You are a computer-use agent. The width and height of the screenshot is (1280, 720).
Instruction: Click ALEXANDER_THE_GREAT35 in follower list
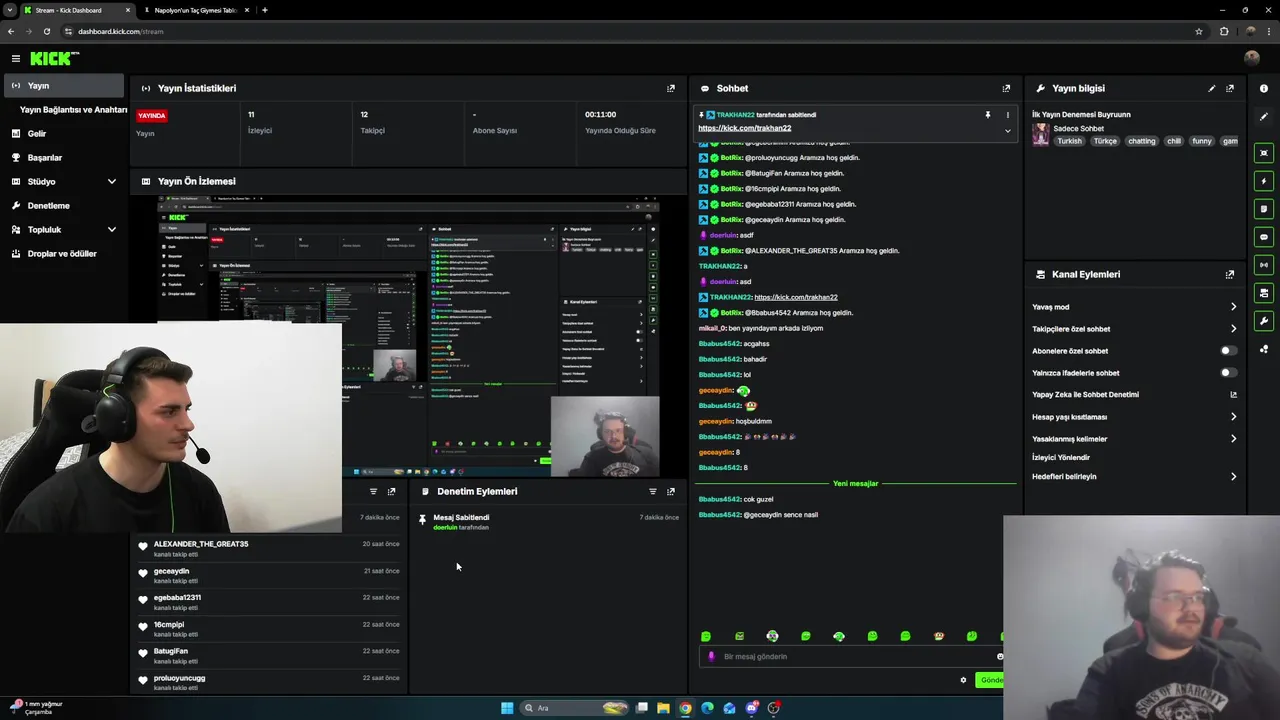[201, 544]
